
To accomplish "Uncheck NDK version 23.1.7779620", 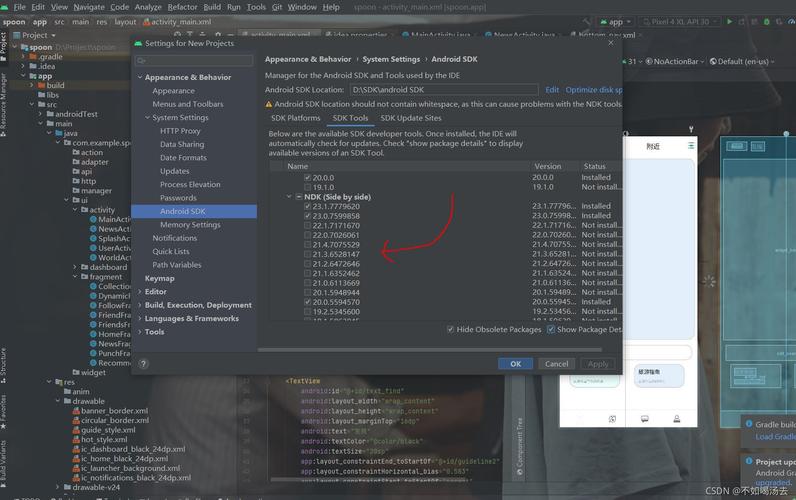I will pyautogui.click(x=308, y=206).
